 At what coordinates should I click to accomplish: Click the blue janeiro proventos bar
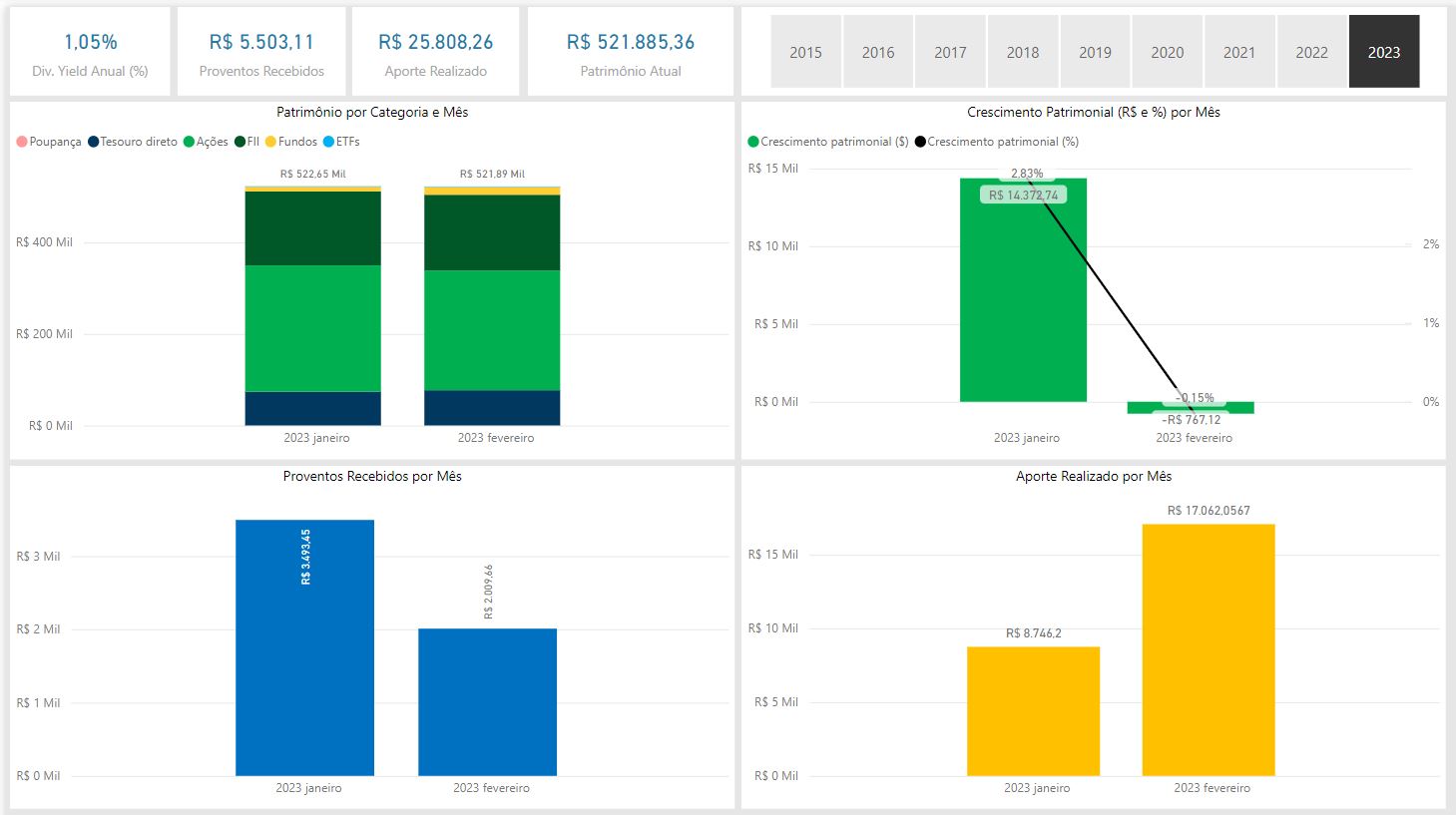pyautogui.click(x=304, y=647)
